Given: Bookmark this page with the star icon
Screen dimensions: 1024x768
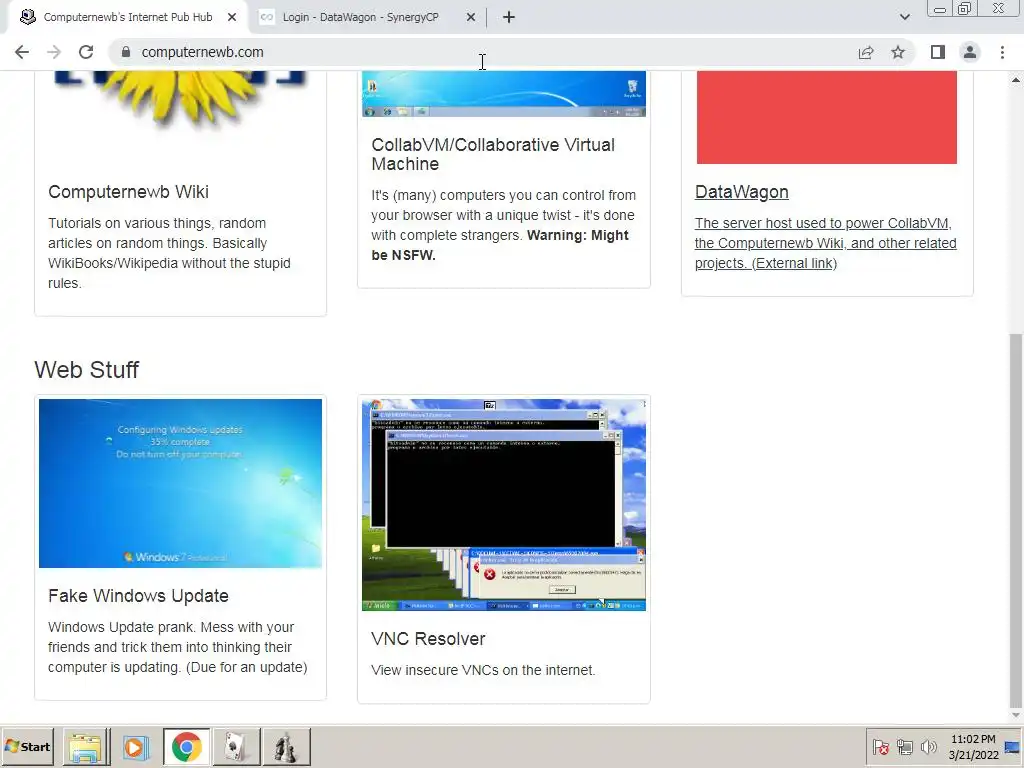Looking at the screenshot, I should pos(898,52).
